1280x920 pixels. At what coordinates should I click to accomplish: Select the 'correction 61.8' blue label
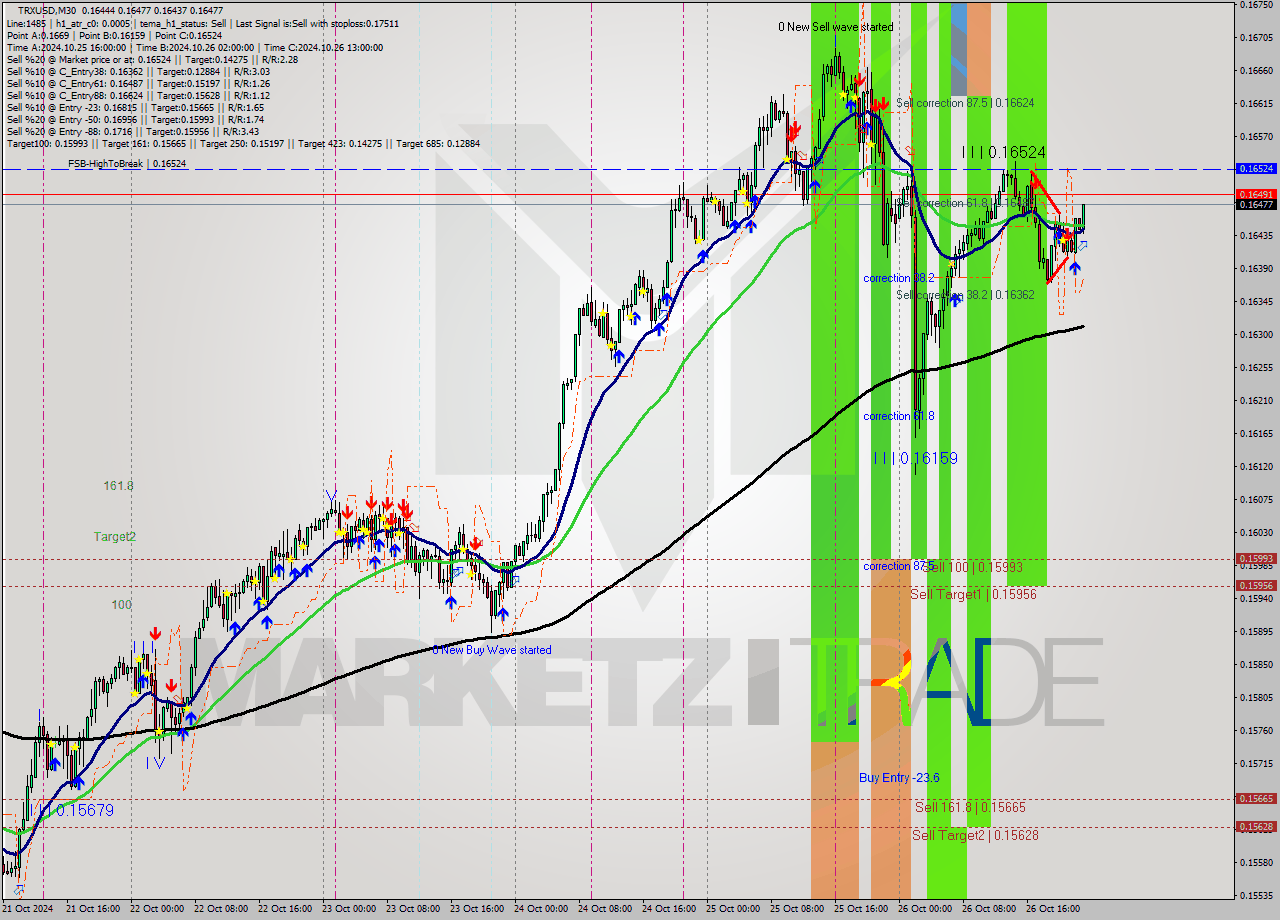pos(899,416)
